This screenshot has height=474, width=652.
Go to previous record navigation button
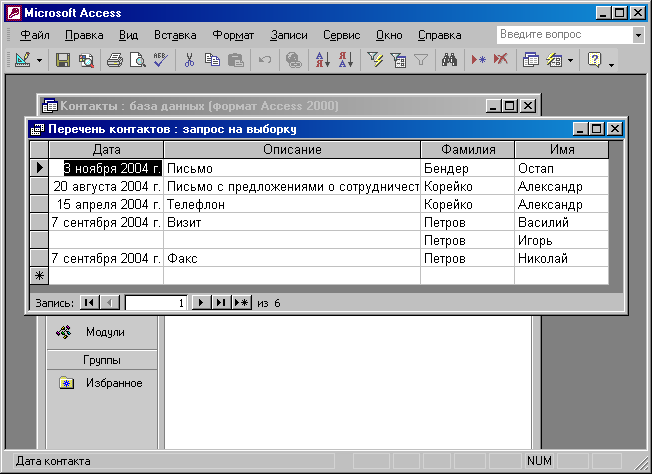coord(110,302)
